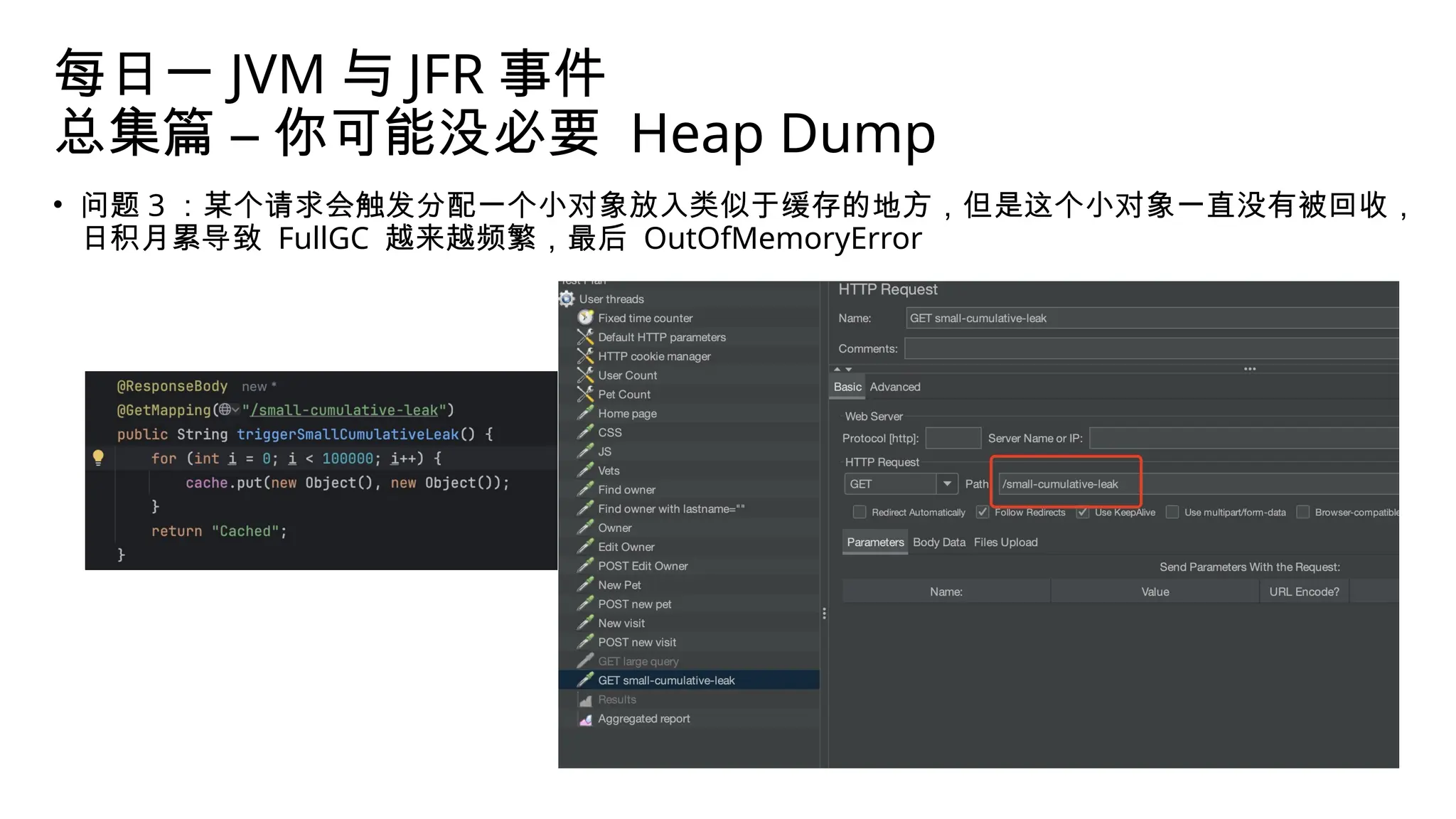Click the CSS sampler pipette icon

point(585,432)
